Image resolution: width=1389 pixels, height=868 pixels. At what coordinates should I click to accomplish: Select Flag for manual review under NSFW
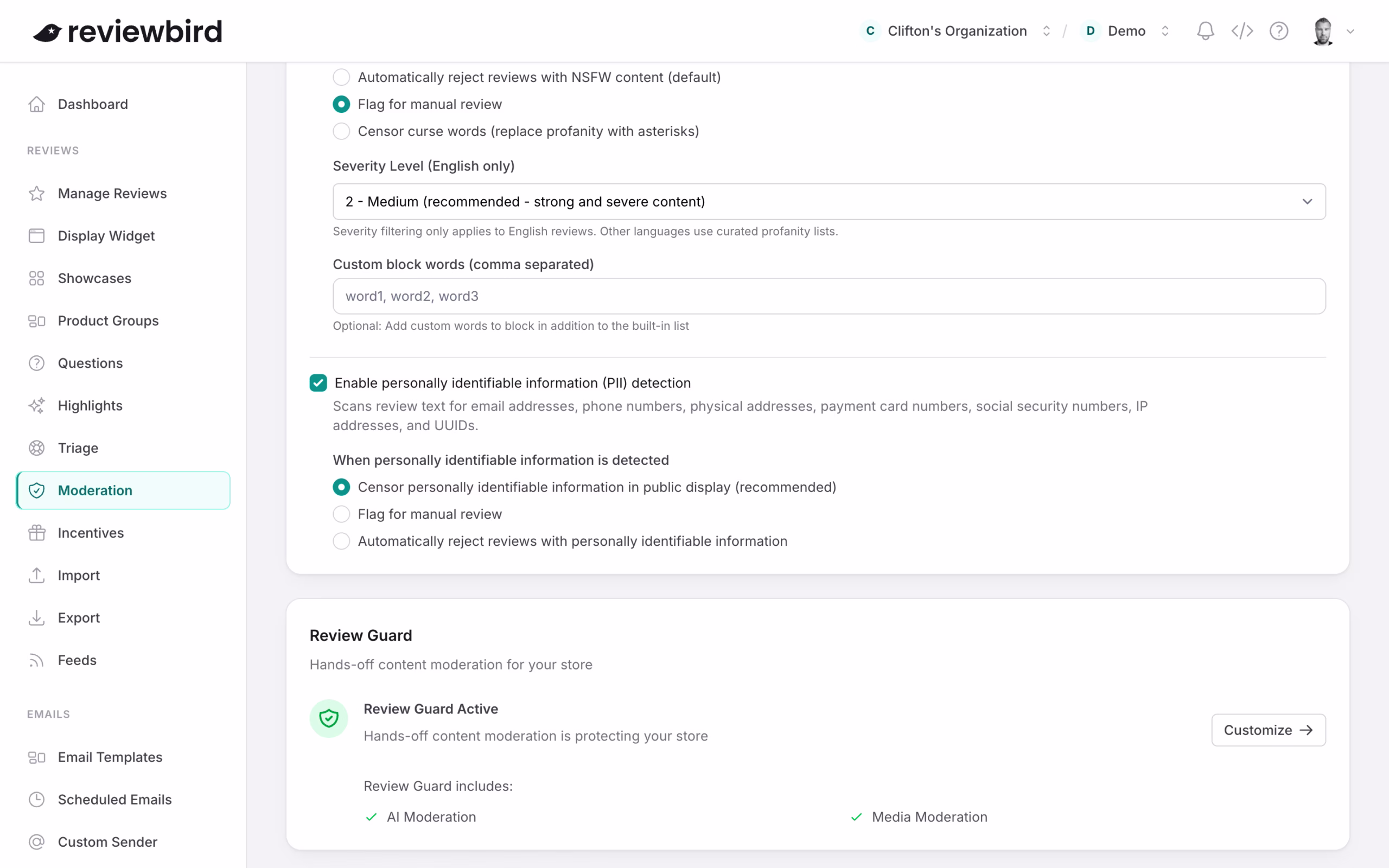click(x=341, y=105)
